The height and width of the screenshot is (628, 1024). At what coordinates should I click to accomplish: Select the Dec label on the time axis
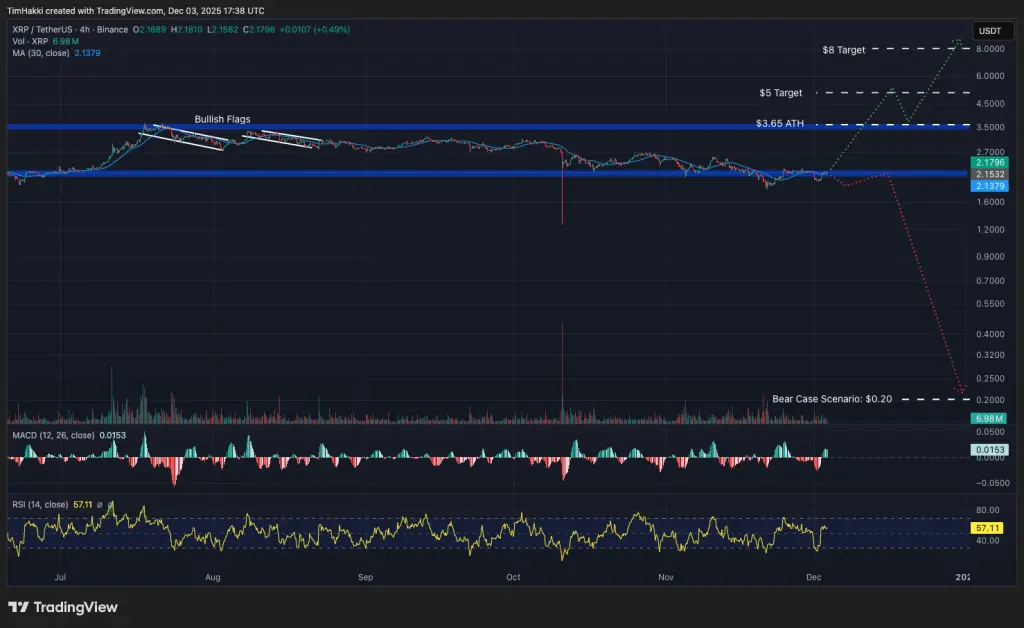[x=812, y=577]
